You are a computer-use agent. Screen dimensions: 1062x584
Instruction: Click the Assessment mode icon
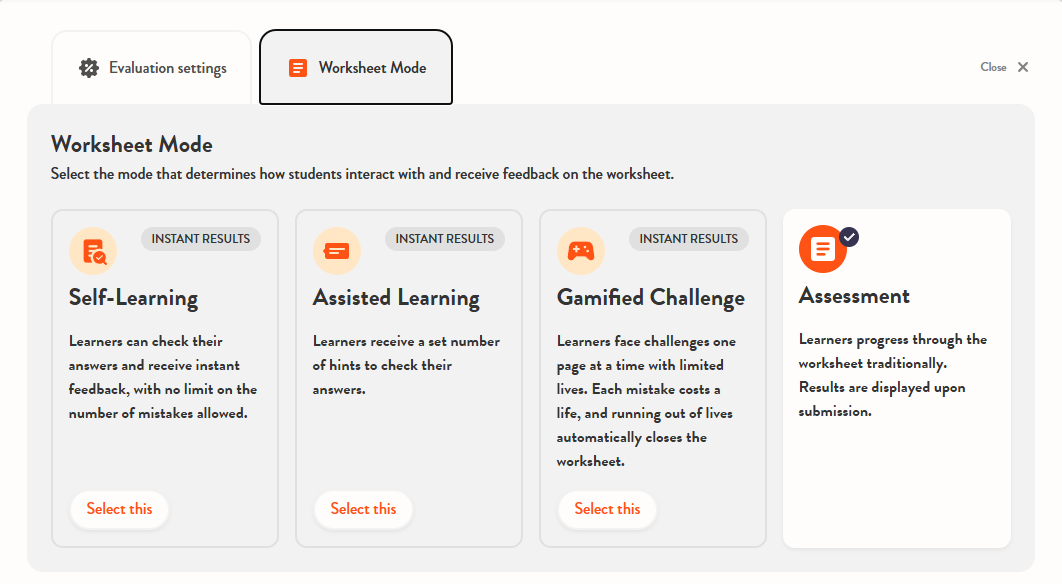coord(822,249)
